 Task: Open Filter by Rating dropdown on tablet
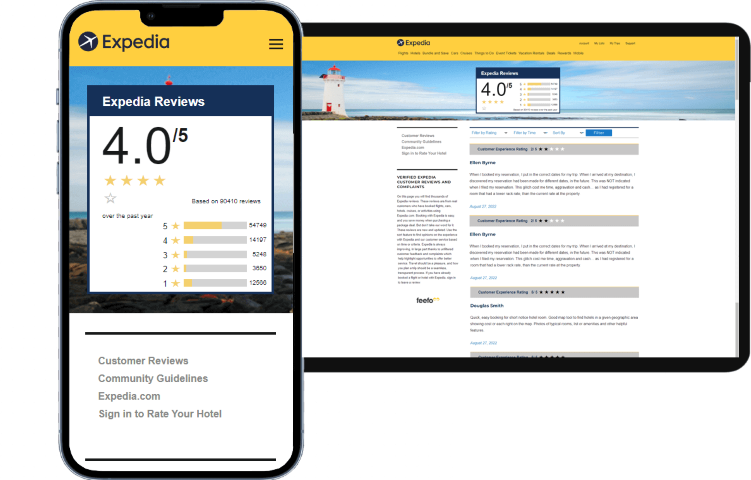coord(489,133)
